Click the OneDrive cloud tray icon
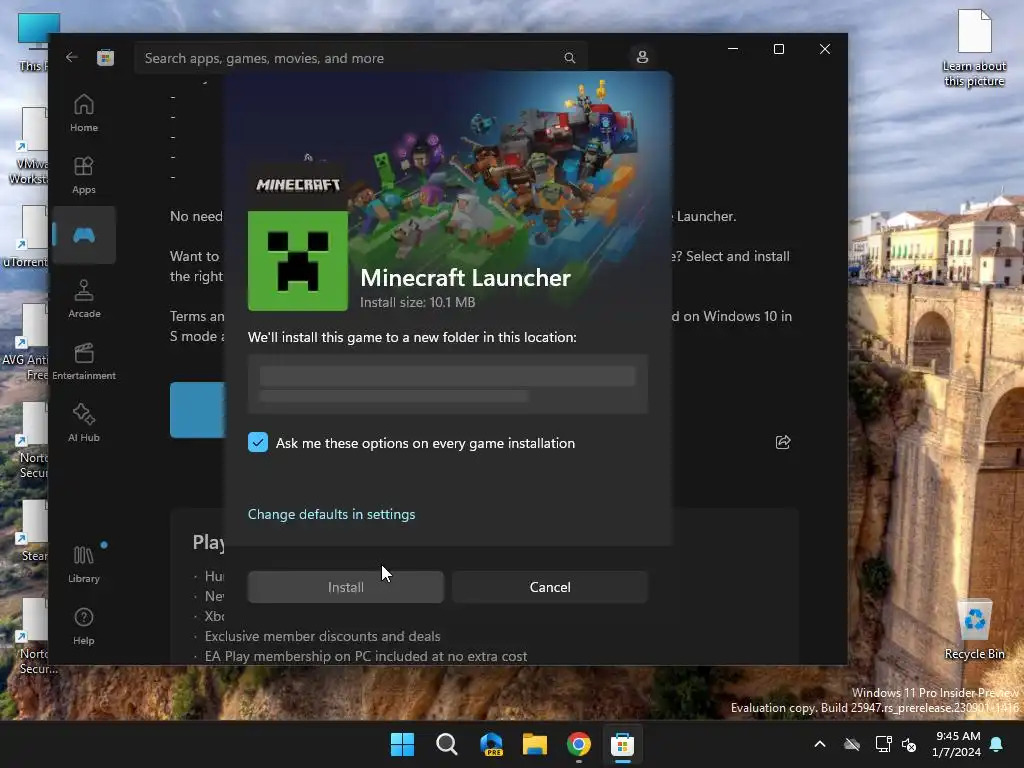 [x=852, y=744]
